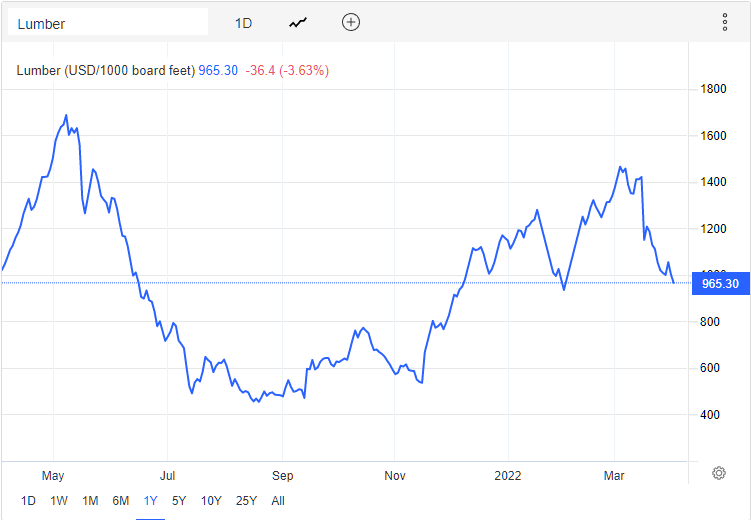Open chart settings gear icon

(718, 473)
